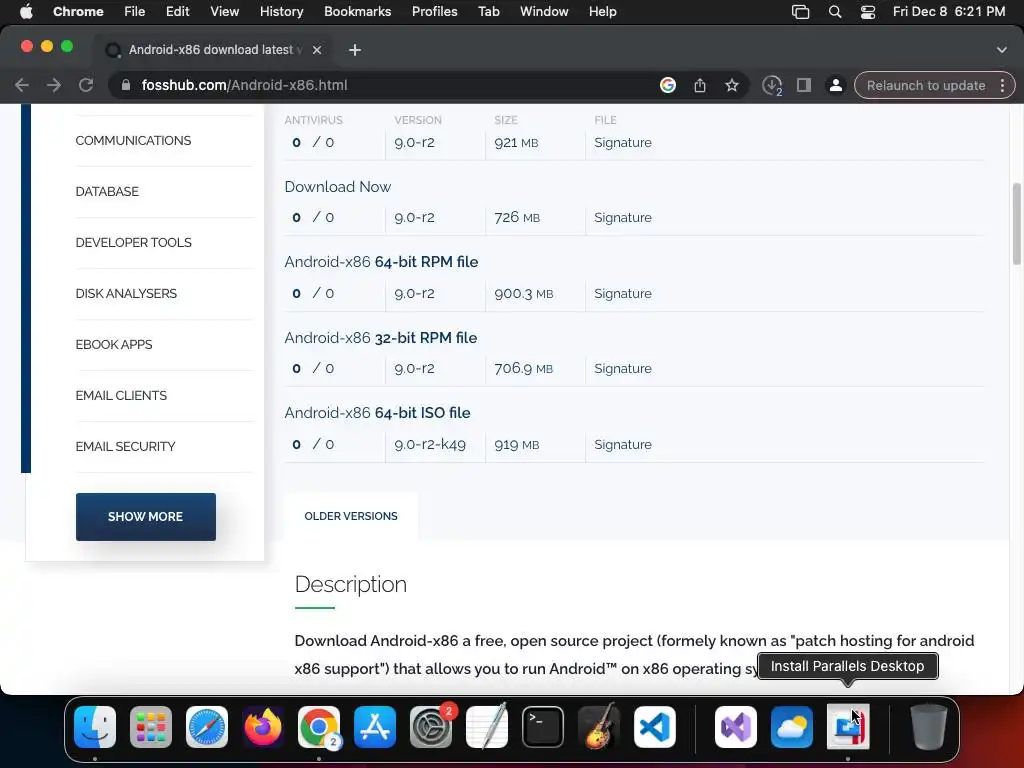This screenshot has width=1024, height=768.
Task: Share this page via share icon
Action: pos(699,85)
